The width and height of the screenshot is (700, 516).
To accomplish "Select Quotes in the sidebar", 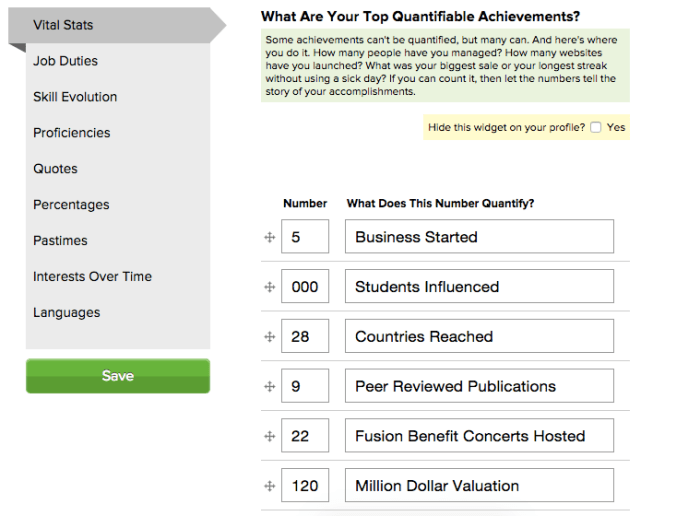I will pyautogui.click(x=55, y=169).
